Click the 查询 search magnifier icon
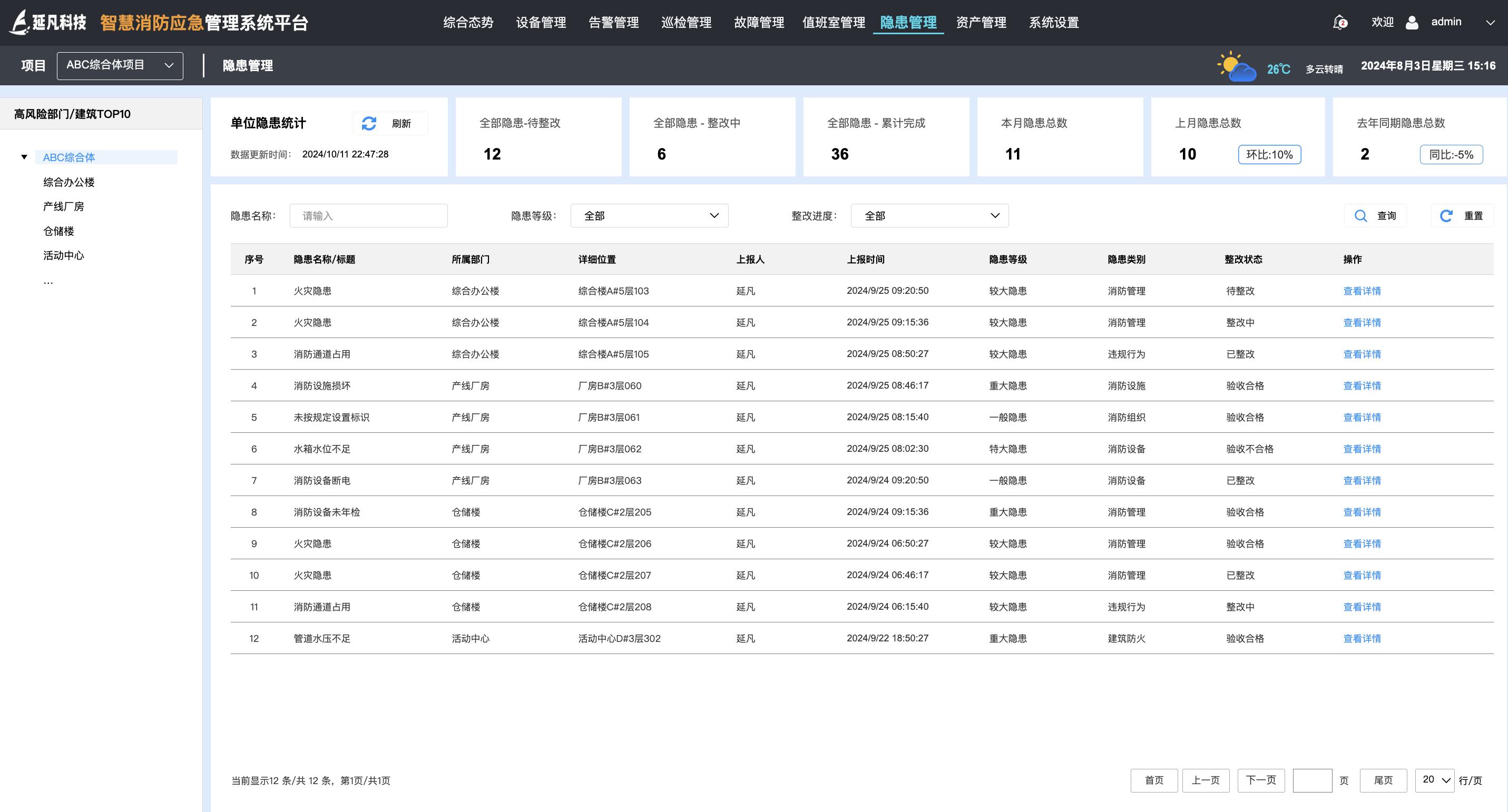1508x812 pixels. (1361, 215)
